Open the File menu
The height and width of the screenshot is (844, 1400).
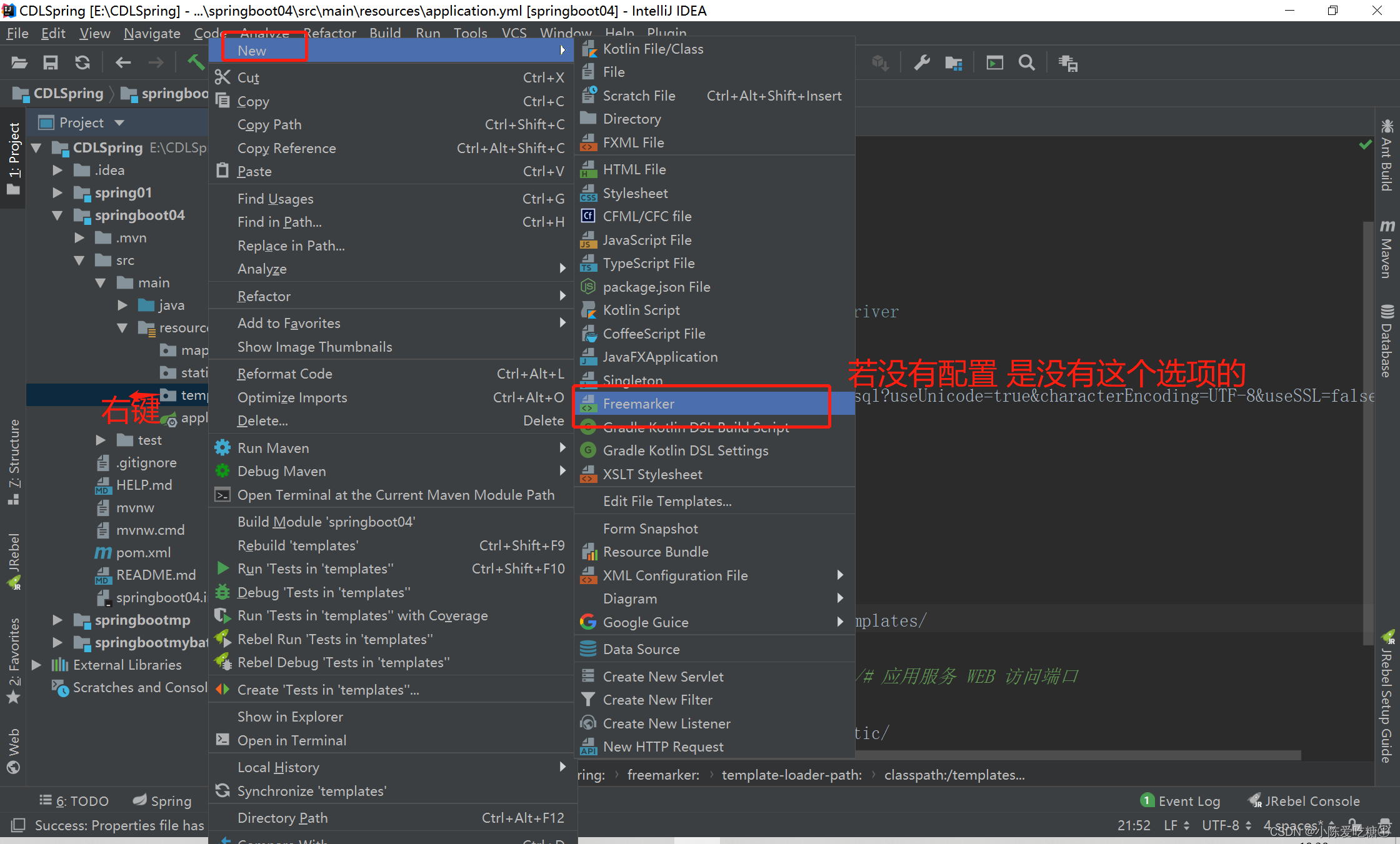[17, 33]
